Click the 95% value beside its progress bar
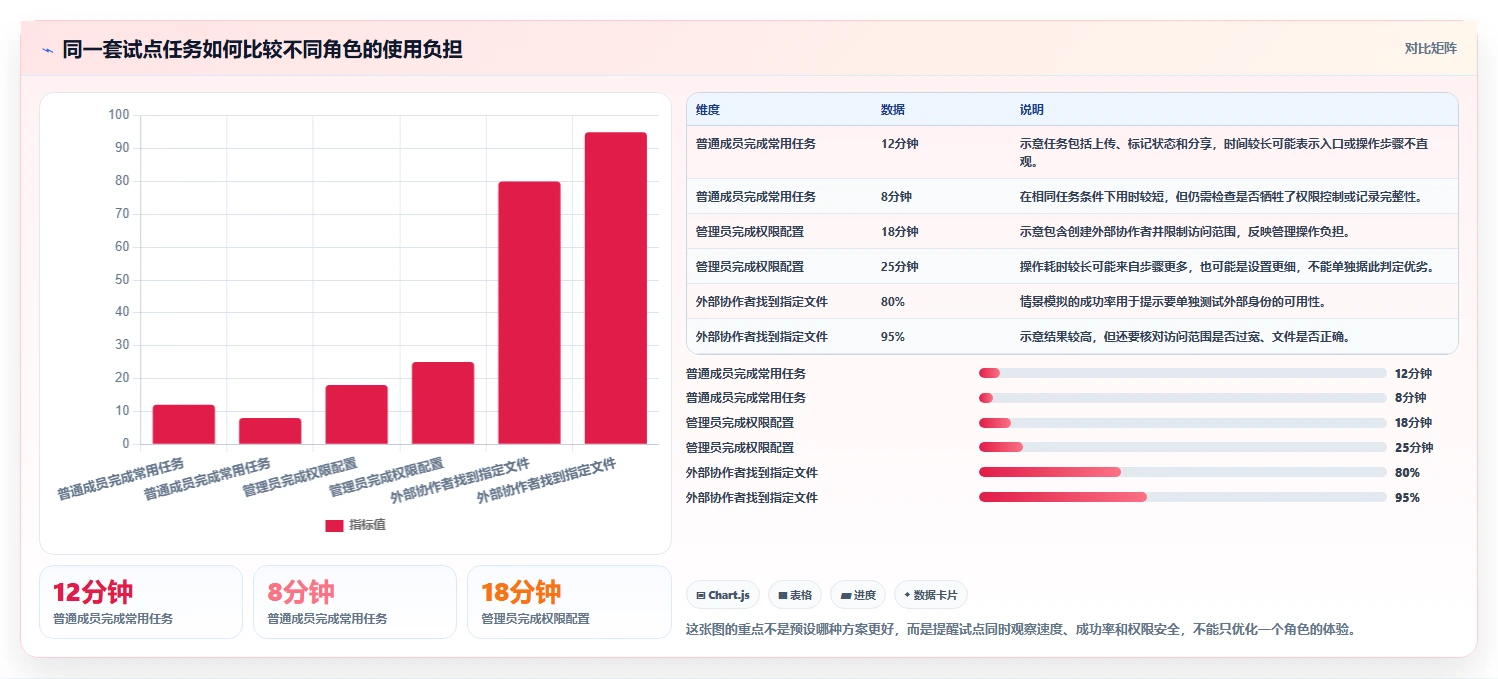Screen dimensions: 1498x679 click(x=1407, y=497)
